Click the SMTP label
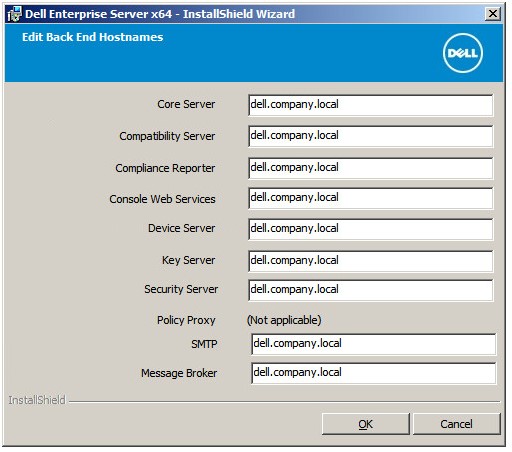This screenshot has width=512, height=452. (204, 344)
